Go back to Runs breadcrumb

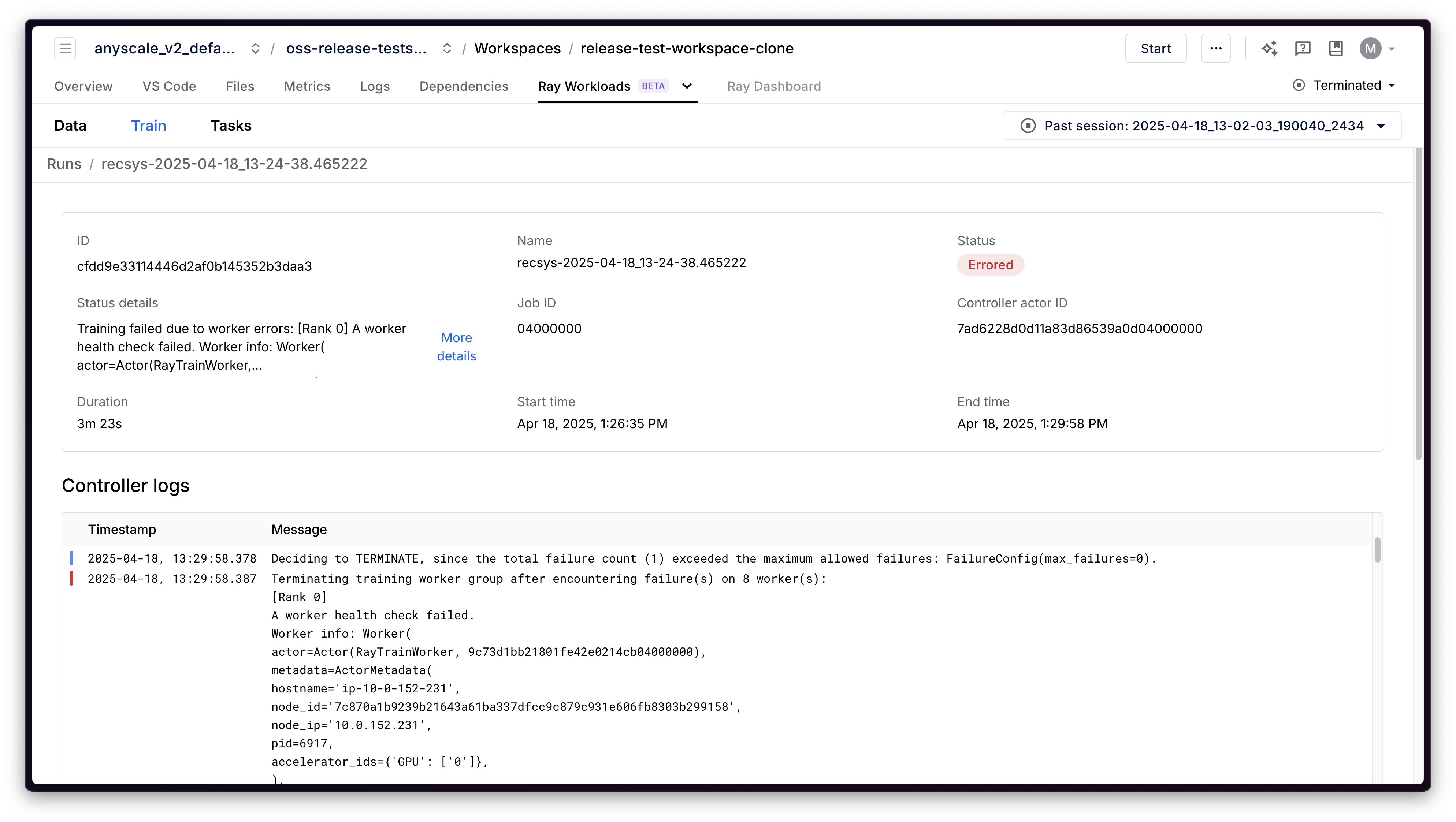coord(64,164)
